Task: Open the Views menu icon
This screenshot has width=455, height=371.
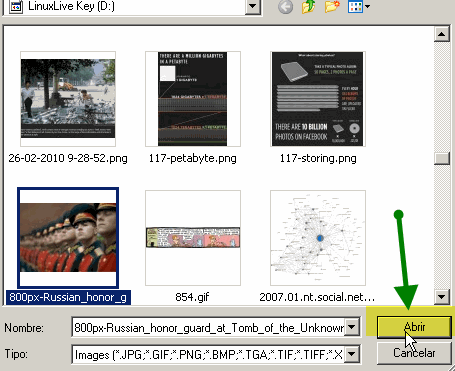Action: 355,7
